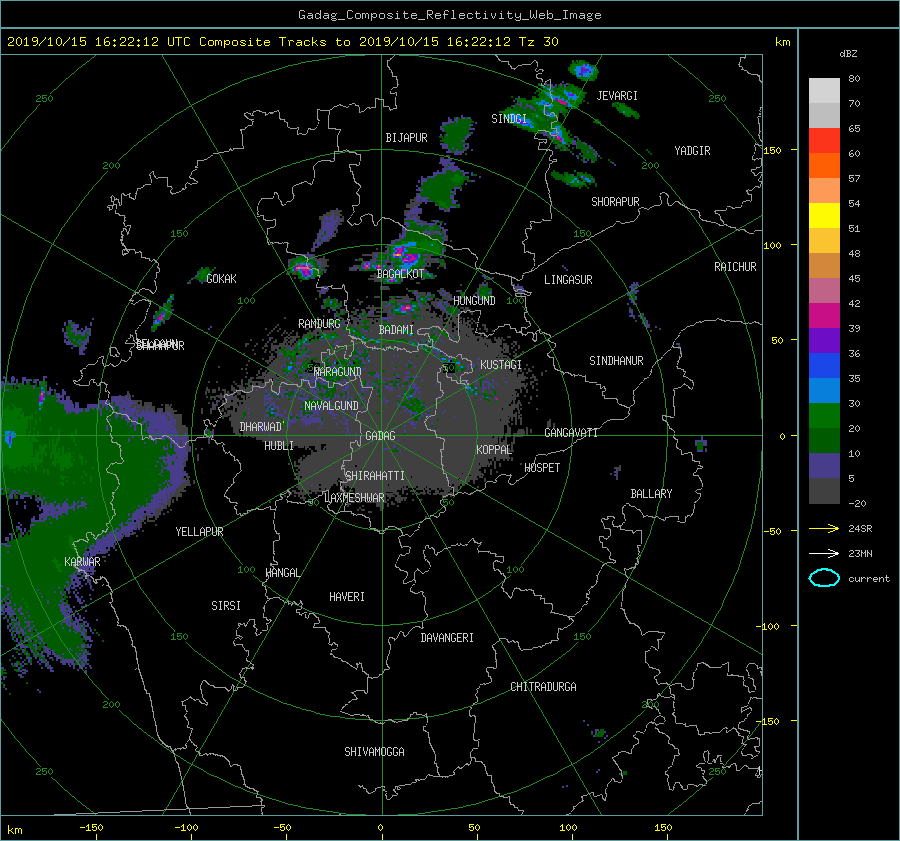Click the UTC Composite Tracks timestamp header
The height and width of the screenshot is (841, 900).
[282, 41]
